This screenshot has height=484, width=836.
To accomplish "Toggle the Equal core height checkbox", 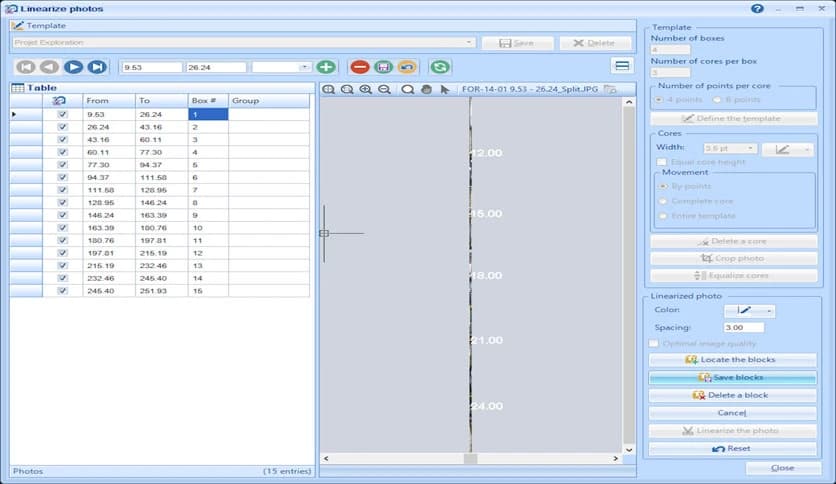I will pos(662,162).
